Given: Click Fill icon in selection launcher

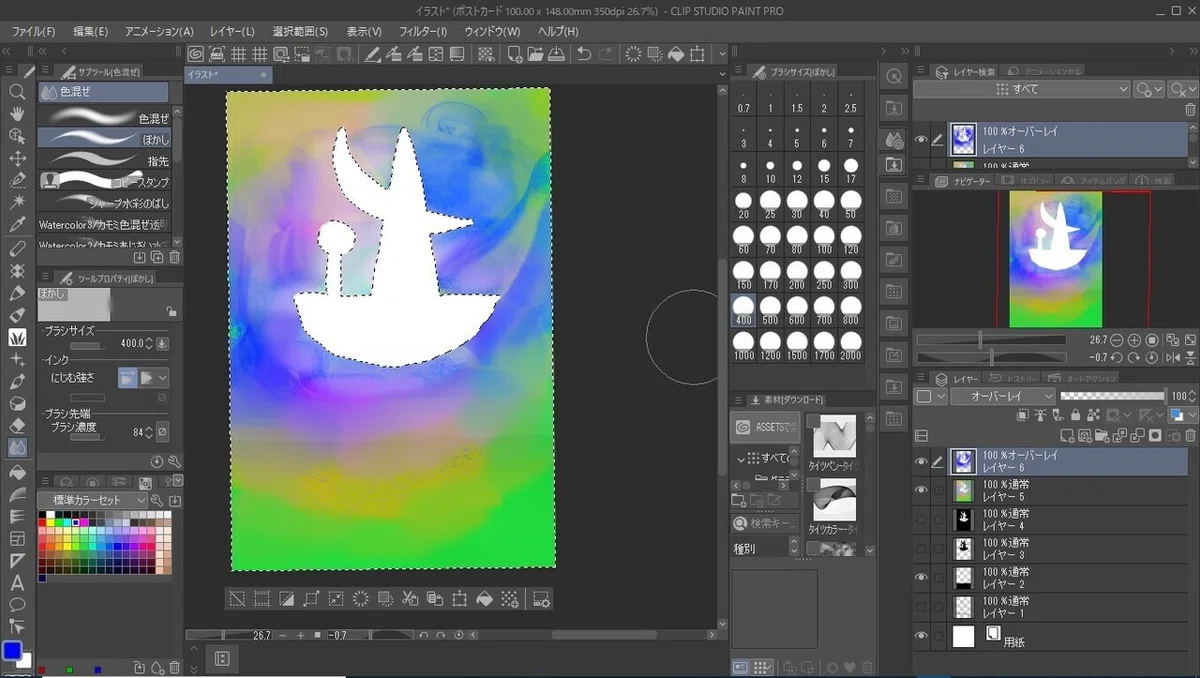Looking at the screenshot, I should (x=484, y=599).
